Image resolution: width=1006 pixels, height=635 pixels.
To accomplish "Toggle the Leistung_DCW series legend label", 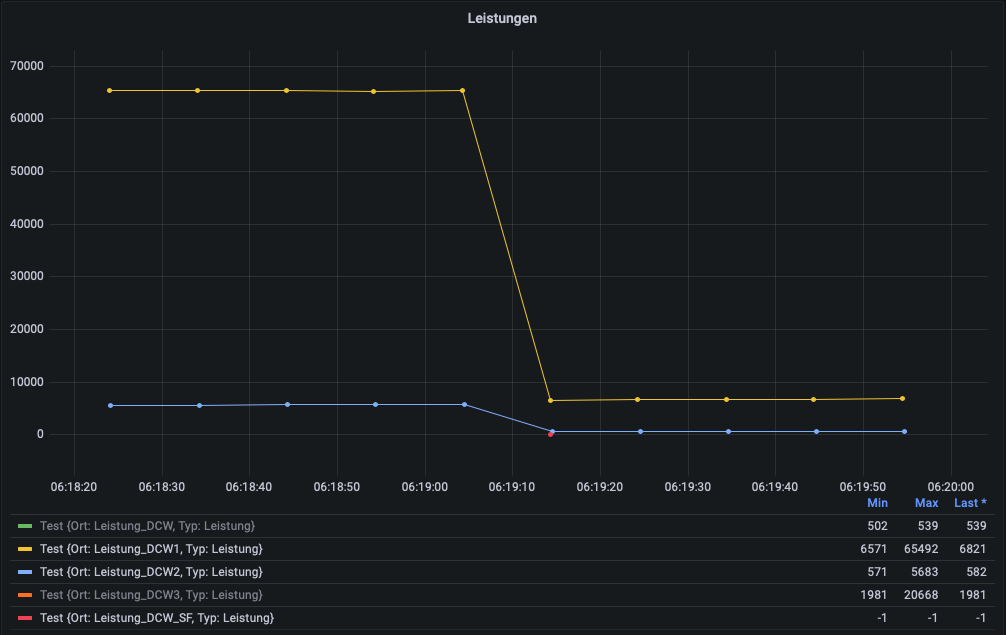I will click(x=148, y=526).
